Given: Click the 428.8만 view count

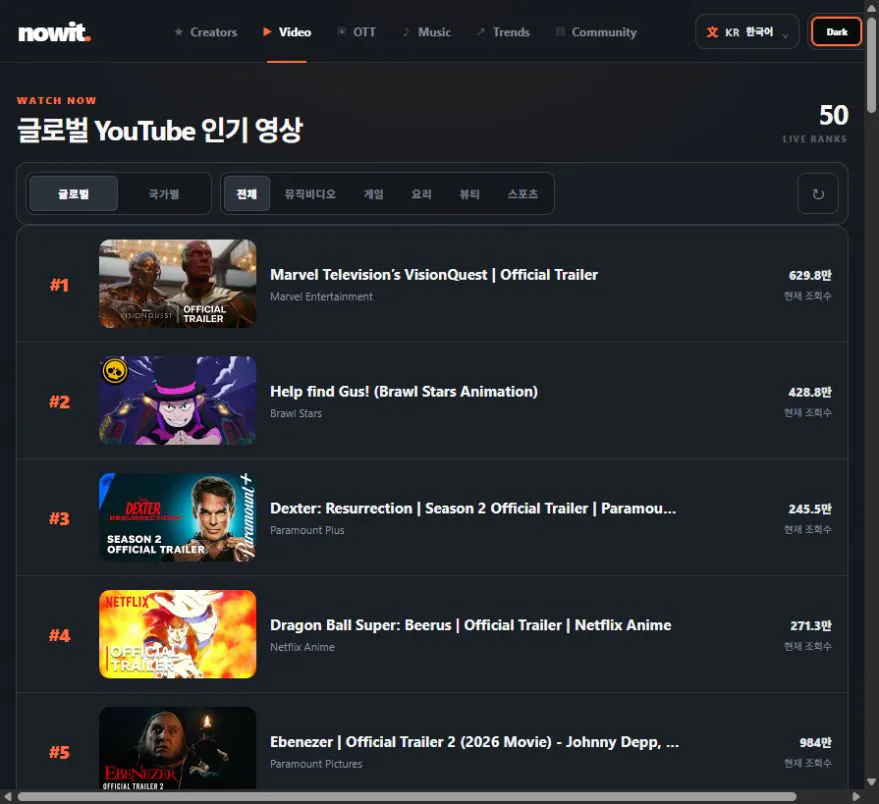Looking at the screenshot, I should pyautogui.click(x=809, y=392).
